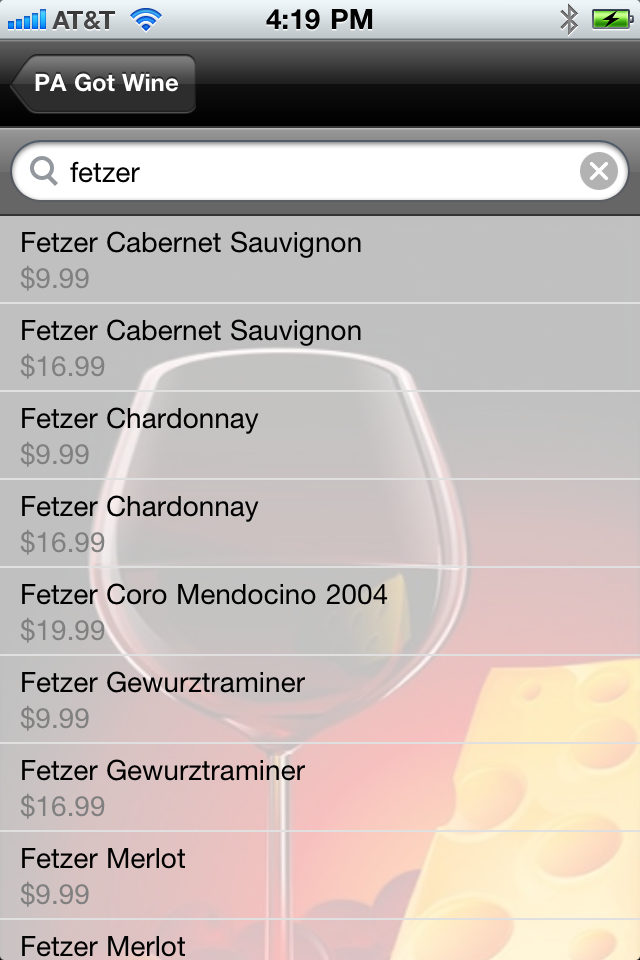
Task: Tap the 4:19 PM clock
Action: click(x=319, y=20)
